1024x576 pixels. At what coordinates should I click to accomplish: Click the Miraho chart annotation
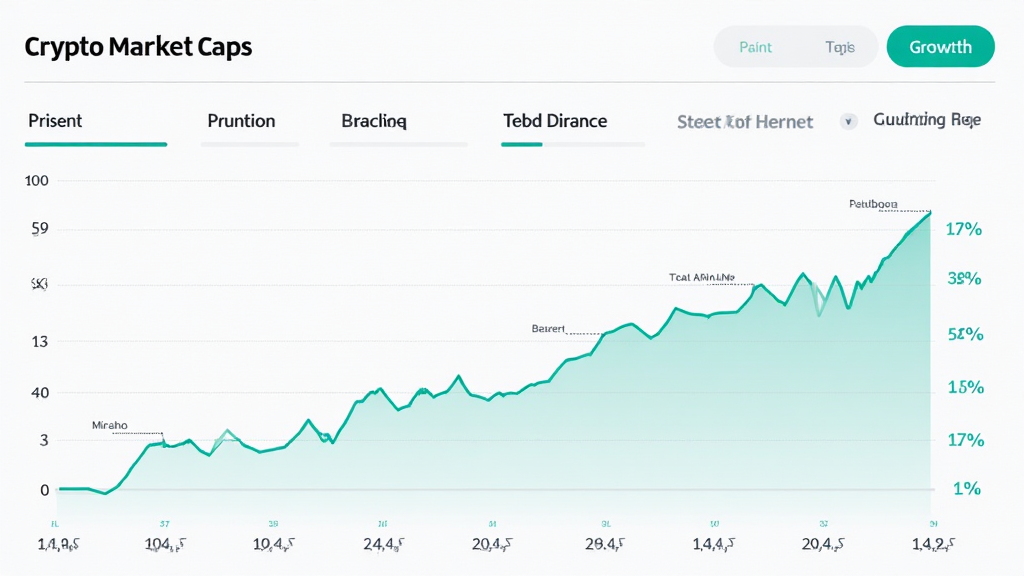pos(110,425)
